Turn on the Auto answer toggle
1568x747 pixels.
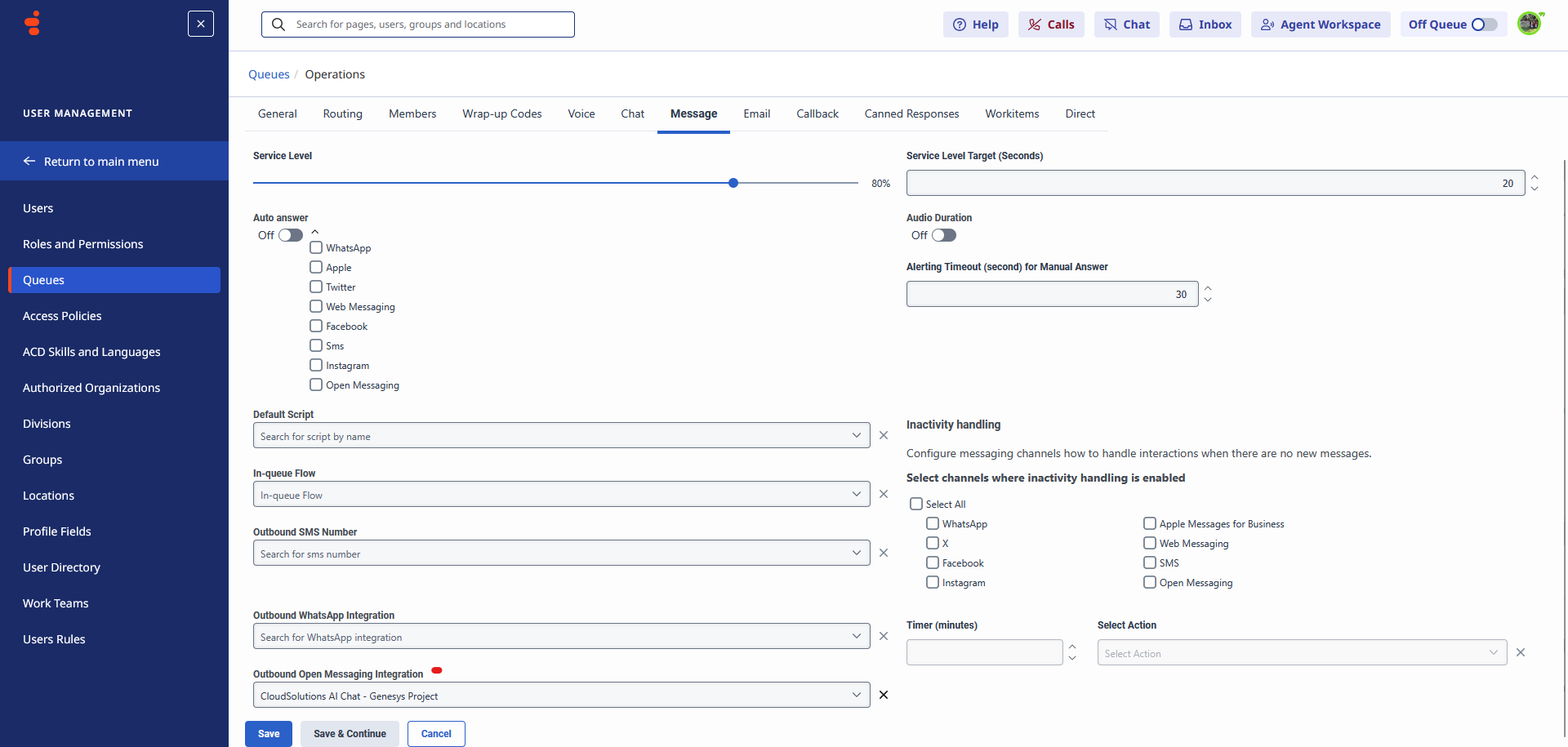(290, 236)
